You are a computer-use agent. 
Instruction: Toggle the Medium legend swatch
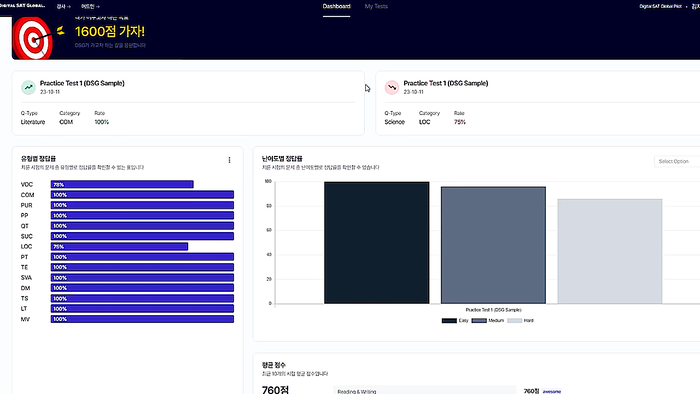tap(479, 320)
